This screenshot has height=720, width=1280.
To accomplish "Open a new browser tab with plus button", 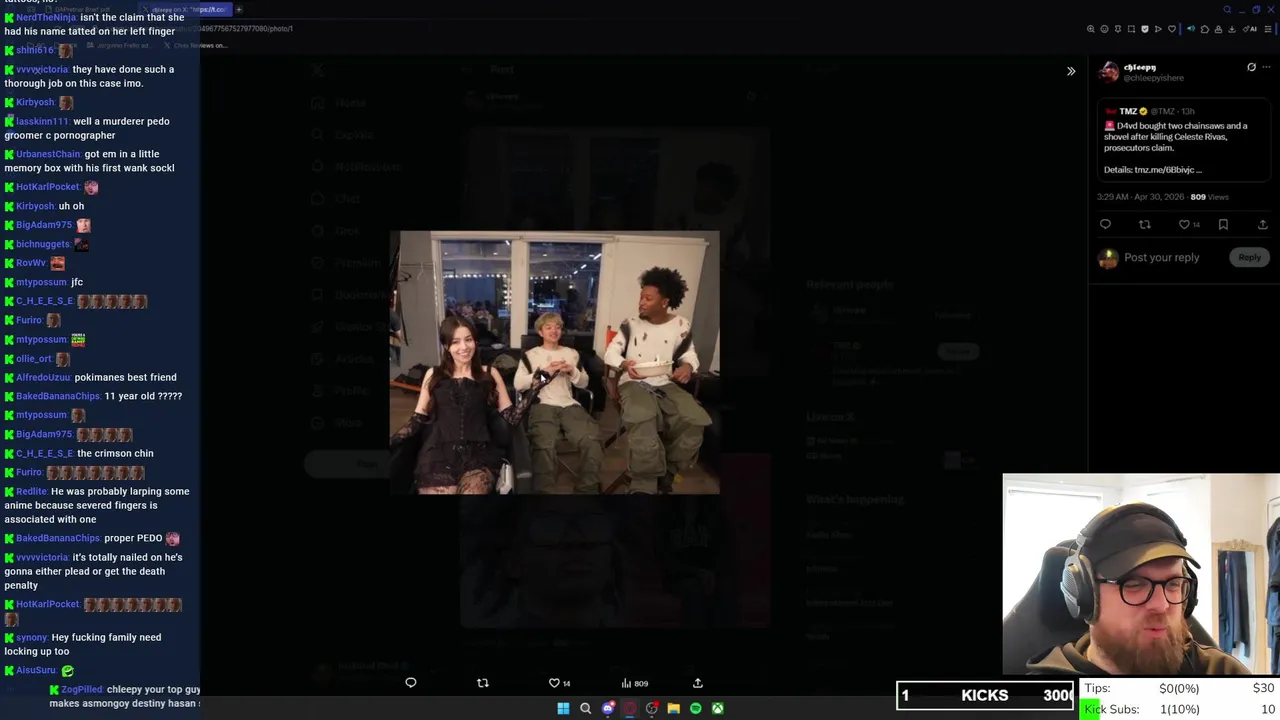I will (239, 9).
